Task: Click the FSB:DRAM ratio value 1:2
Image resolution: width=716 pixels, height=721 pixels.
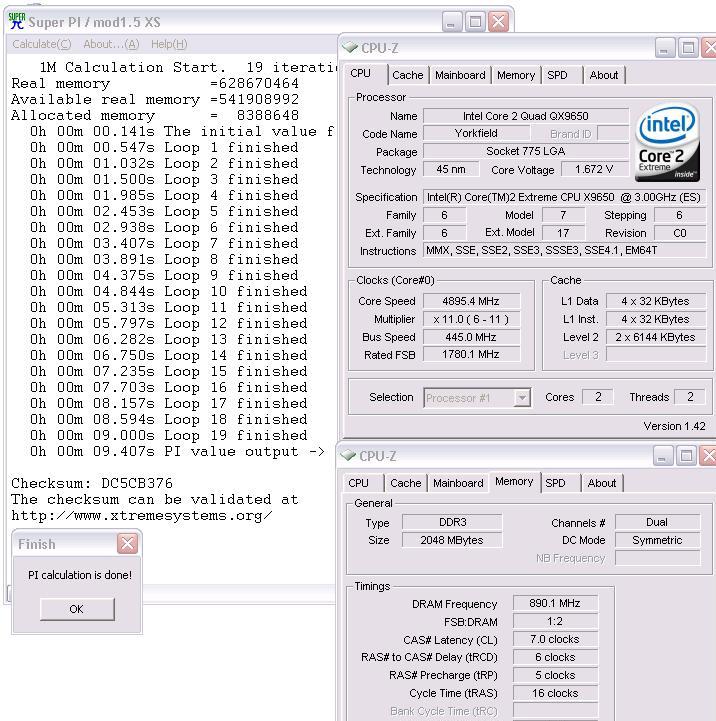Action: (555, 622)
